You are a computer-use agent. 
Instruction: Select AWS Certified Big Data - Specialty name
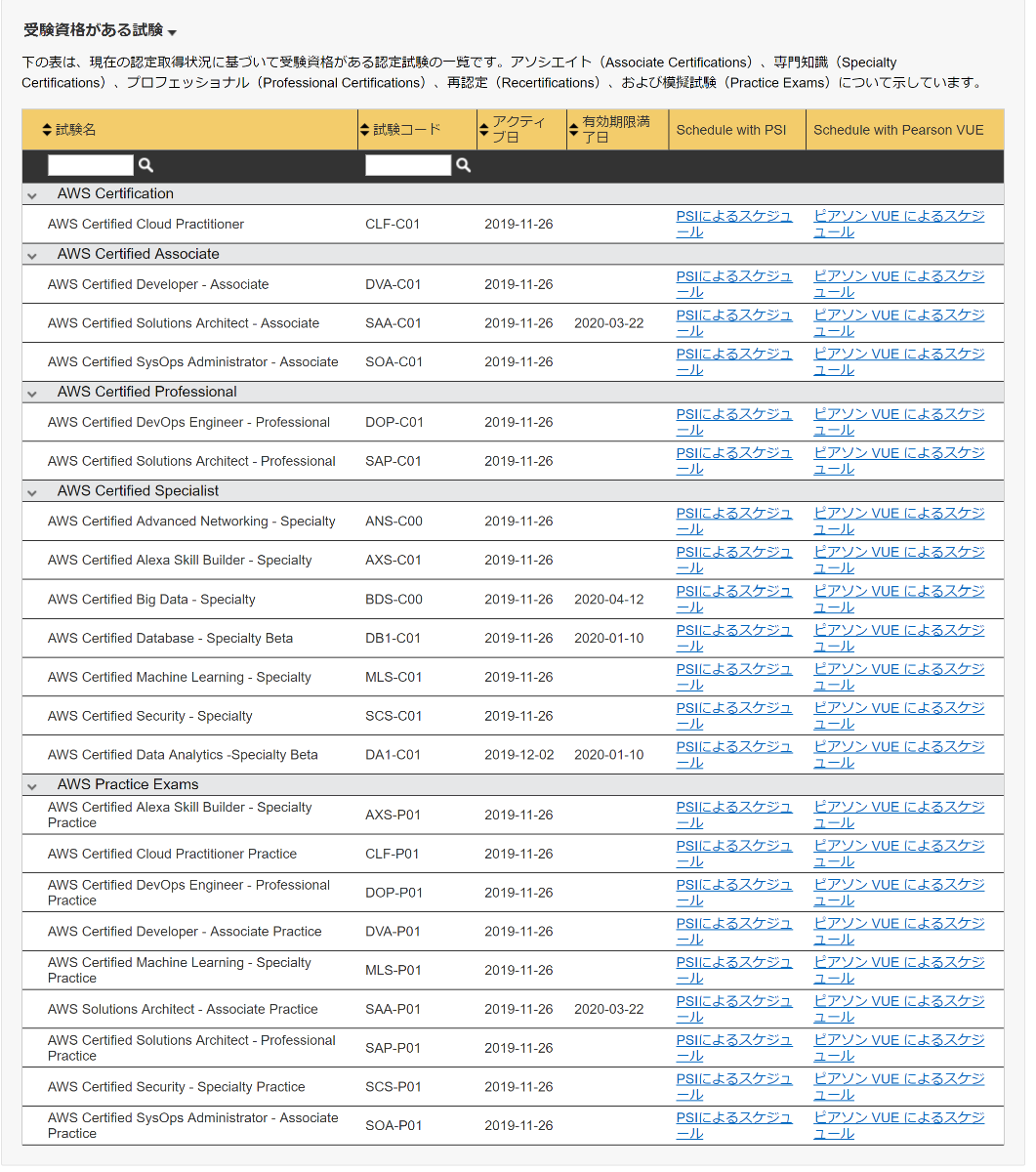151,599
